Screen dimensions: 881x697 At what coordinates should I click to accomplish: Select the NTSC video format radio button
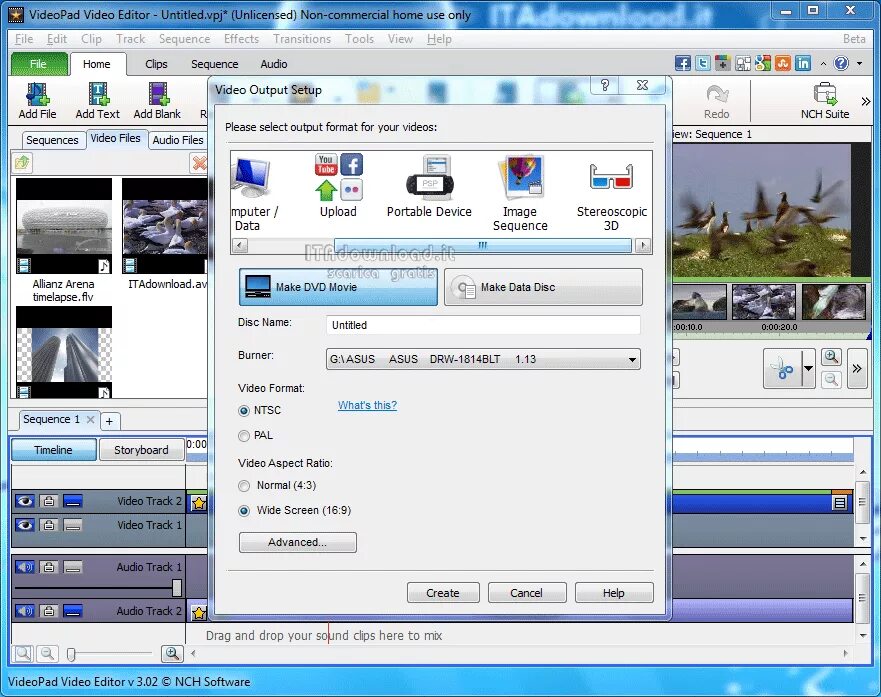pos(244,411)
